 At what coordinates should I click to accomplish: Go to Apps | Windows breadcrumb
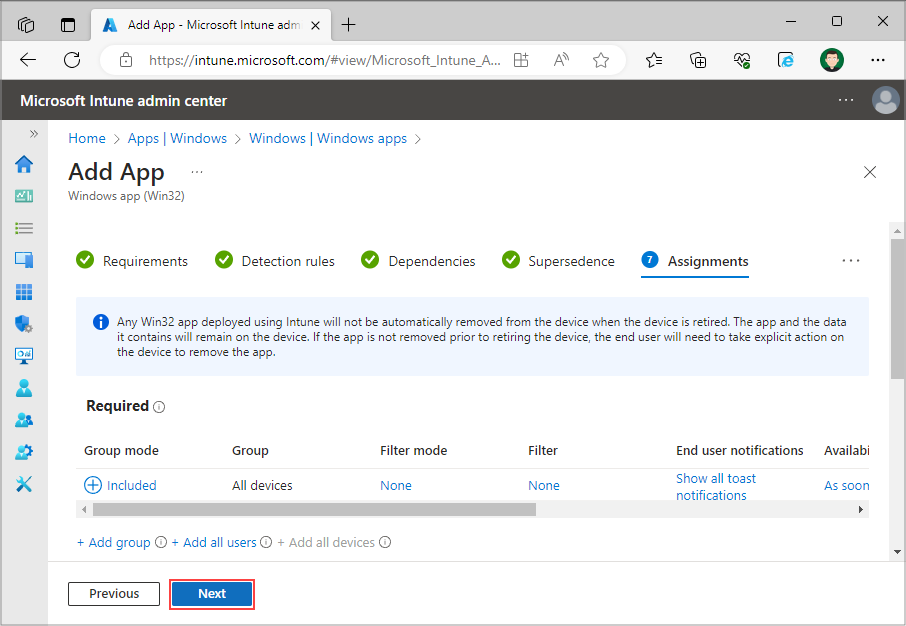click(x=177, y=139)
